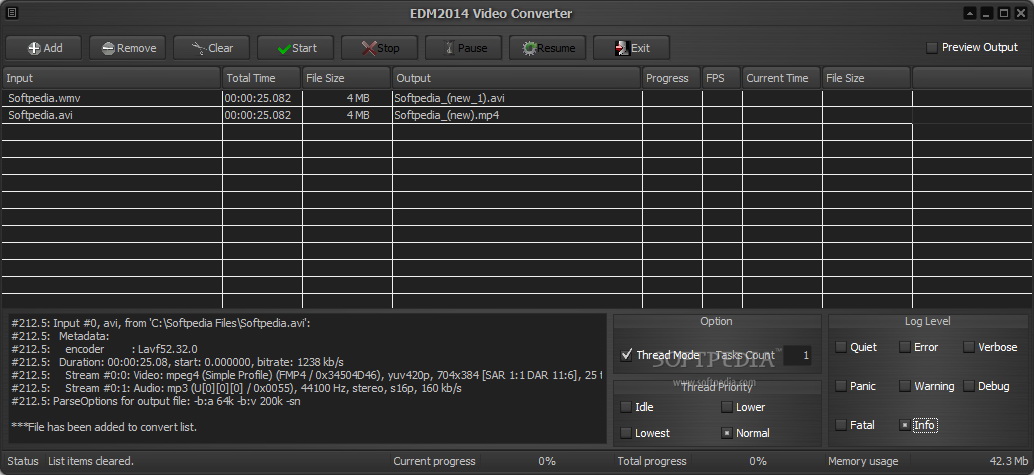
Task: Resume the paused conversion
Action: [548, 48]
